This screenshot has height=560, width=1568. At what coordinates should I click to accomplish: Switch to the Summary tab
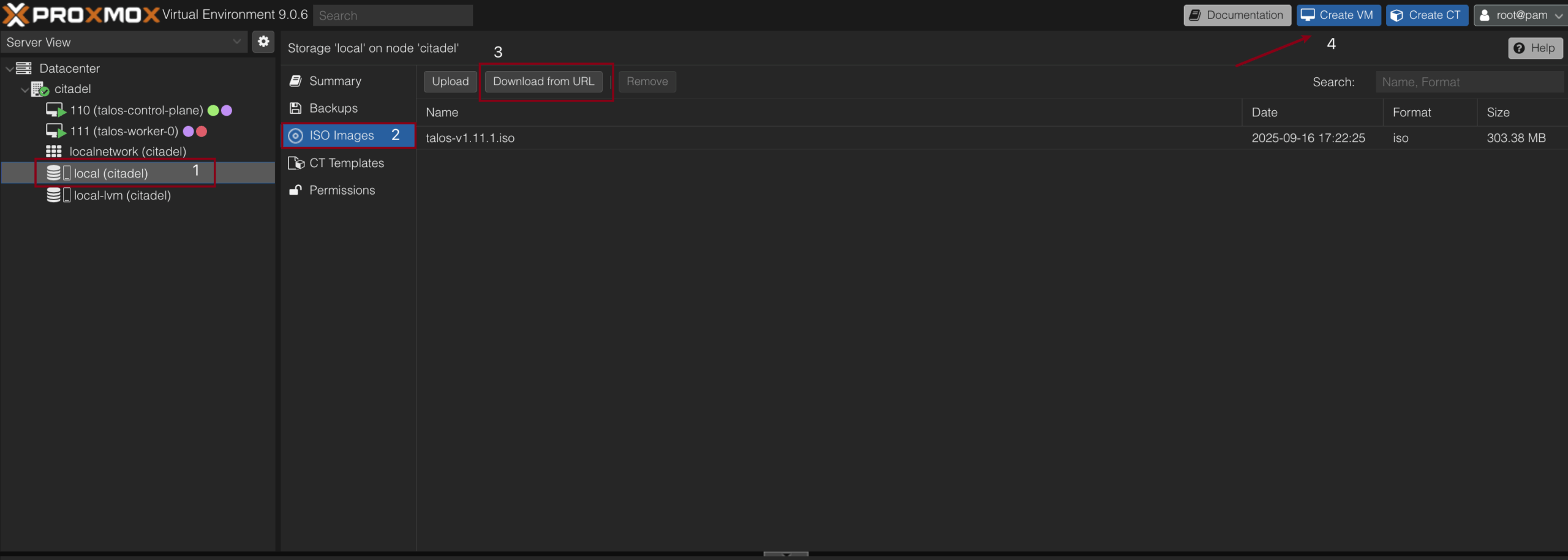[x=335, y=81]
